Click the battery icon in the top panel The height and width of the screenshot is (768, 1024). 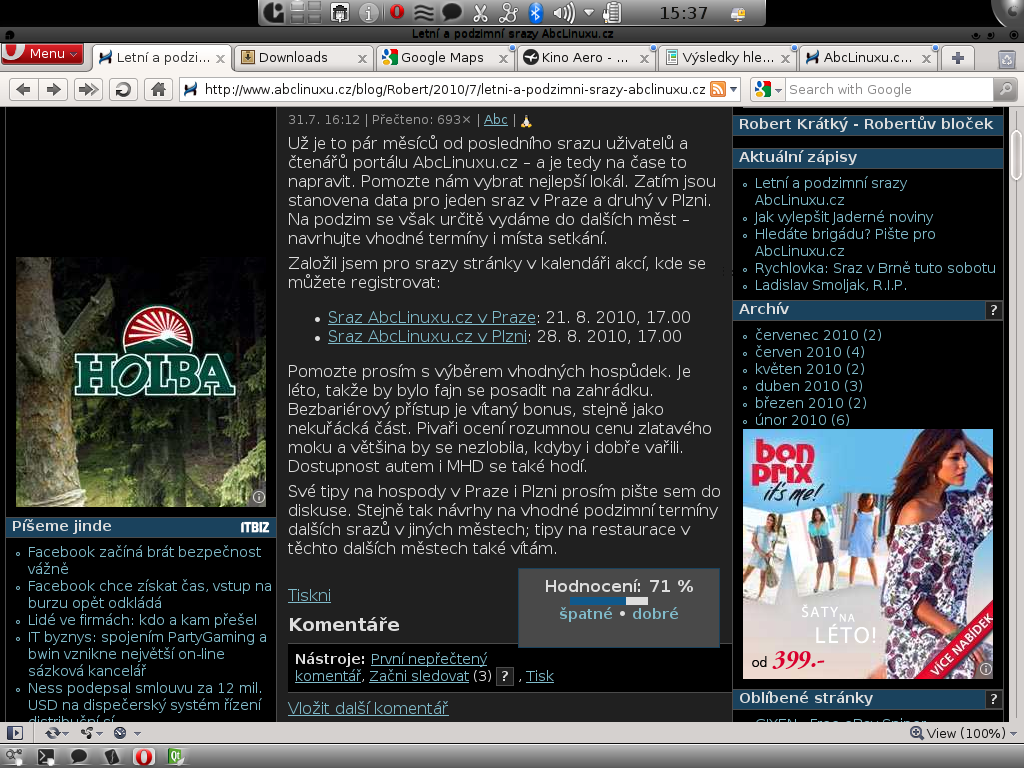pyautogui.click(x=613, y=12)
